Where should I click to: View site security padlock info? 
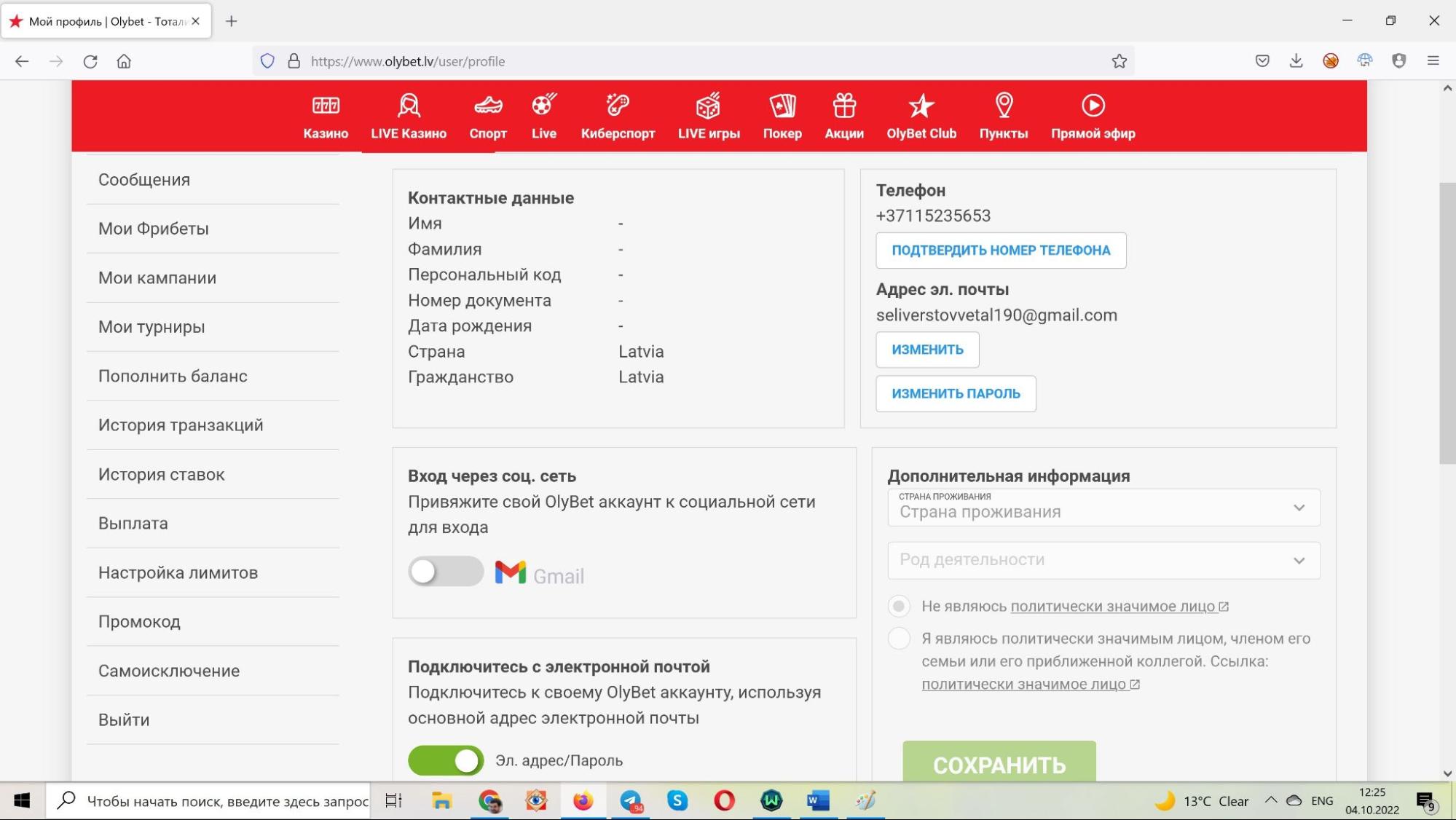click(x=294, y=61)
